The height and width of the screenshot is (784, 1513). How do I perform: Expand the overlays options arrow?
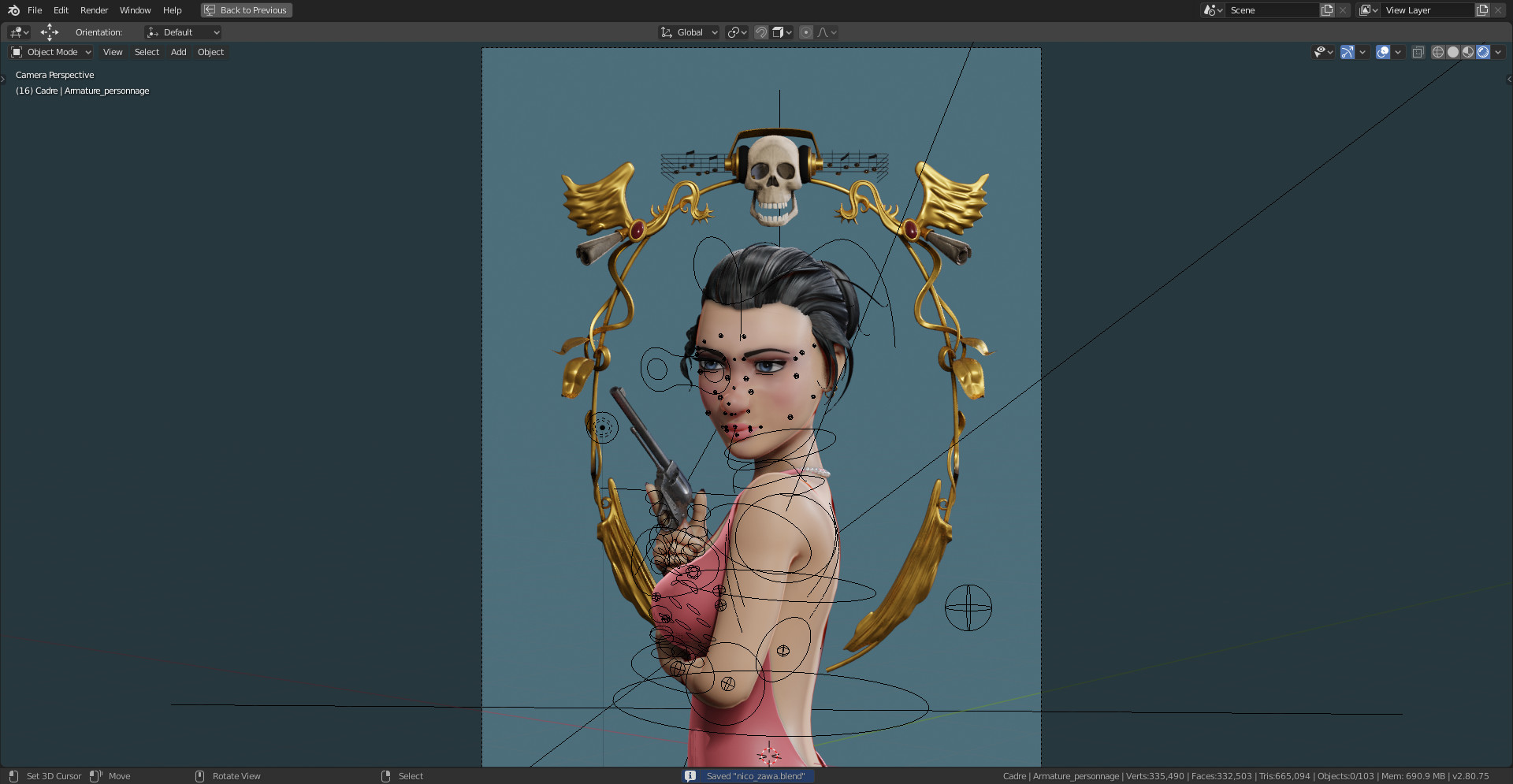pyautogui.click(x=1398, y=52)
